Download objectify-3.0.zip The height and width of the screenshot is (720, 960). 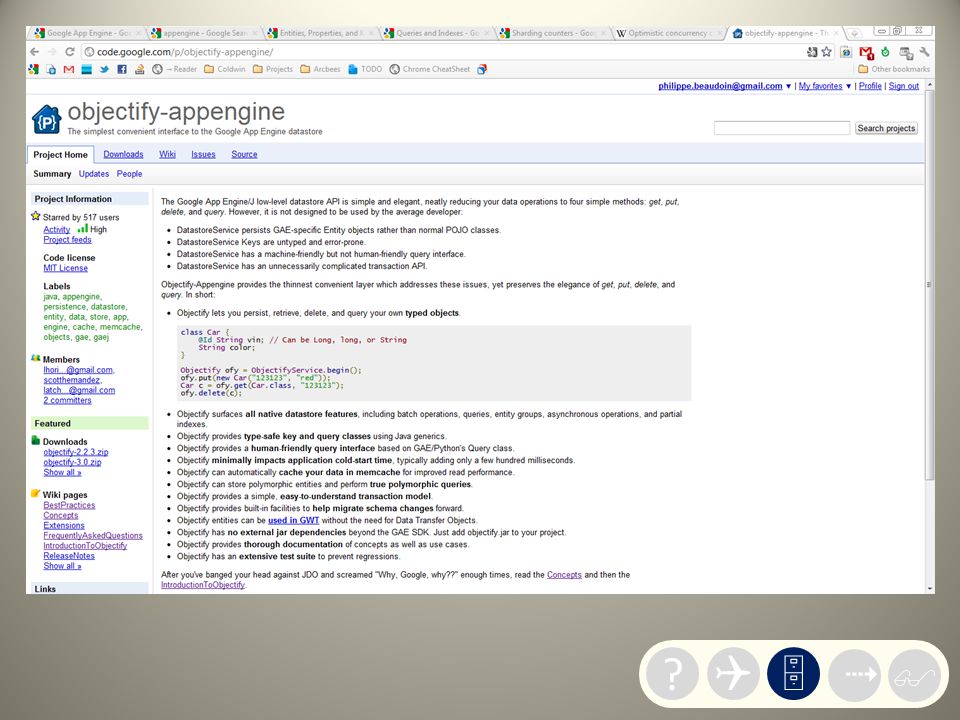point(72,462)
